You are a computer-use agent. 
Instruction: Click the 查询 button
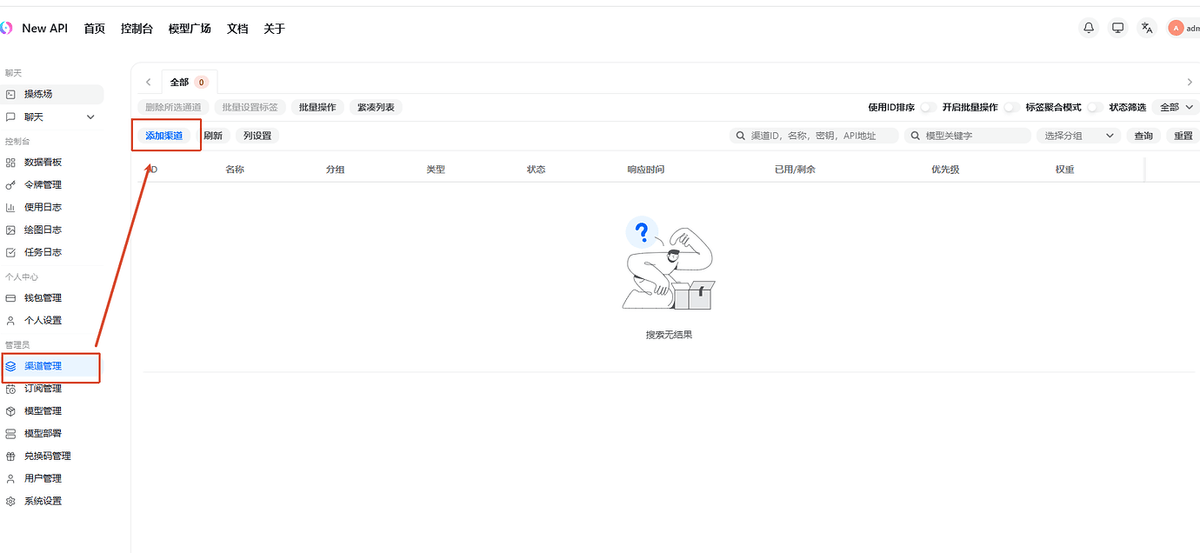pos(1143,136)
